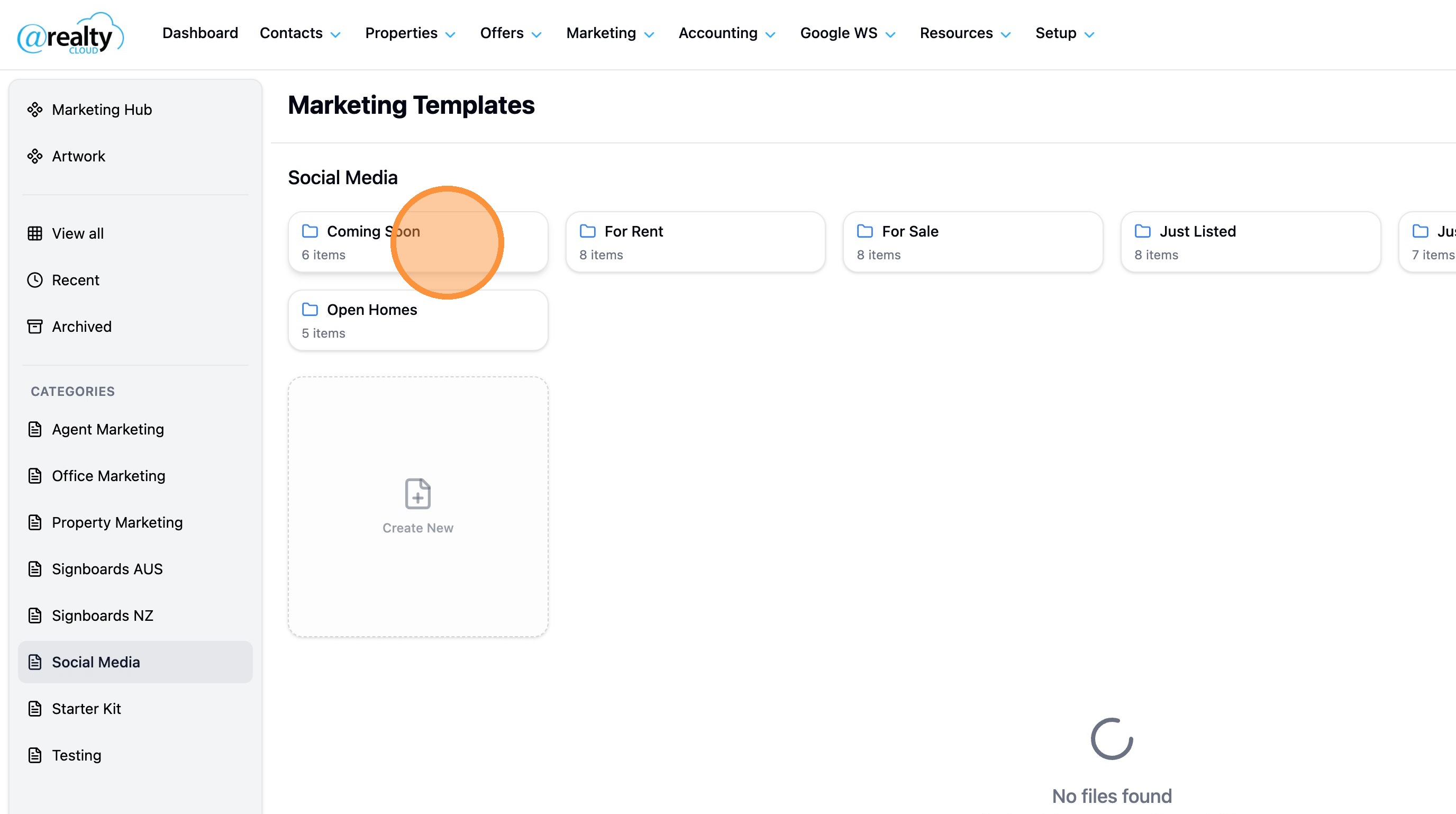Select View all in sidebar
Viewport: 1456px width, 814px height.
(135, 233)
